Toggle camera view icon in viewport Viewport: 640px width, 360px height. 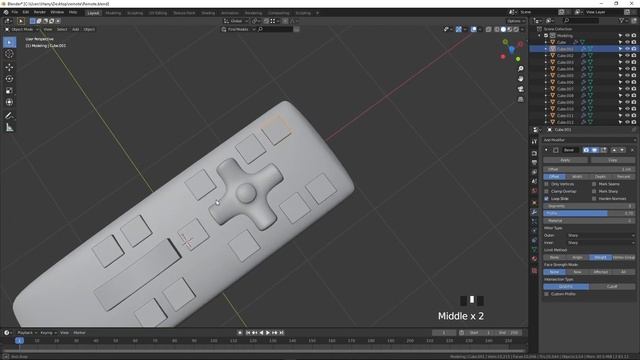click(x=520, y=89)
